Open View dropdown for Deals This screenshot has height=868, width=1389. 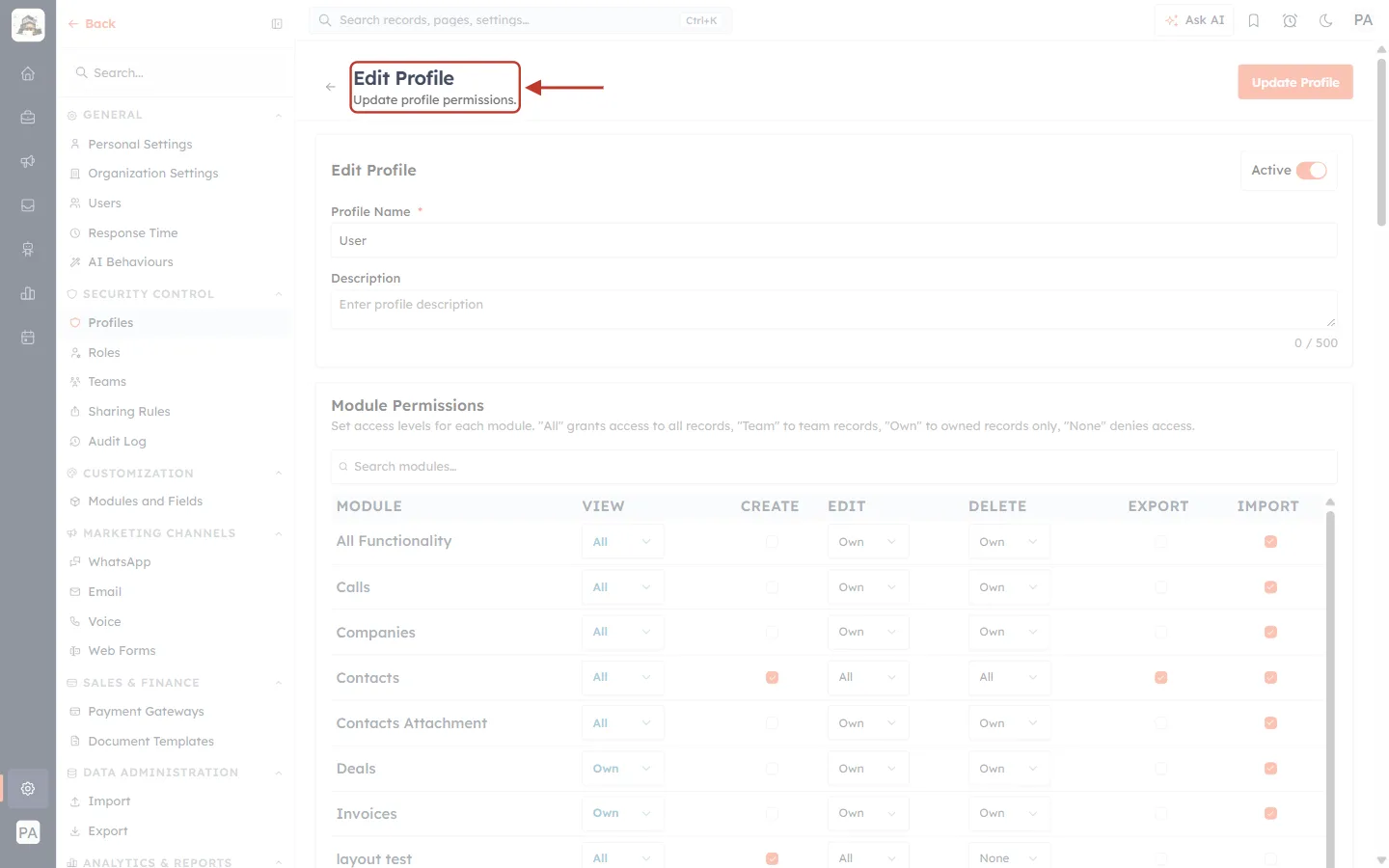pyautogui.click(x=622, y=769)
